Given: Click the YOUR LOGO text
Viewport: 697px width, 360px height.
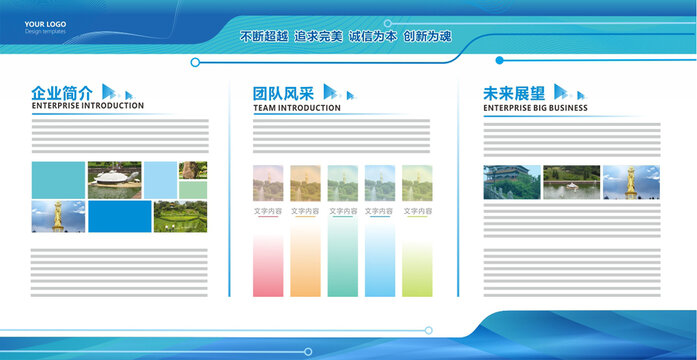Looking at the screenshot, I should pyautogui.click(x=45, y=24).
